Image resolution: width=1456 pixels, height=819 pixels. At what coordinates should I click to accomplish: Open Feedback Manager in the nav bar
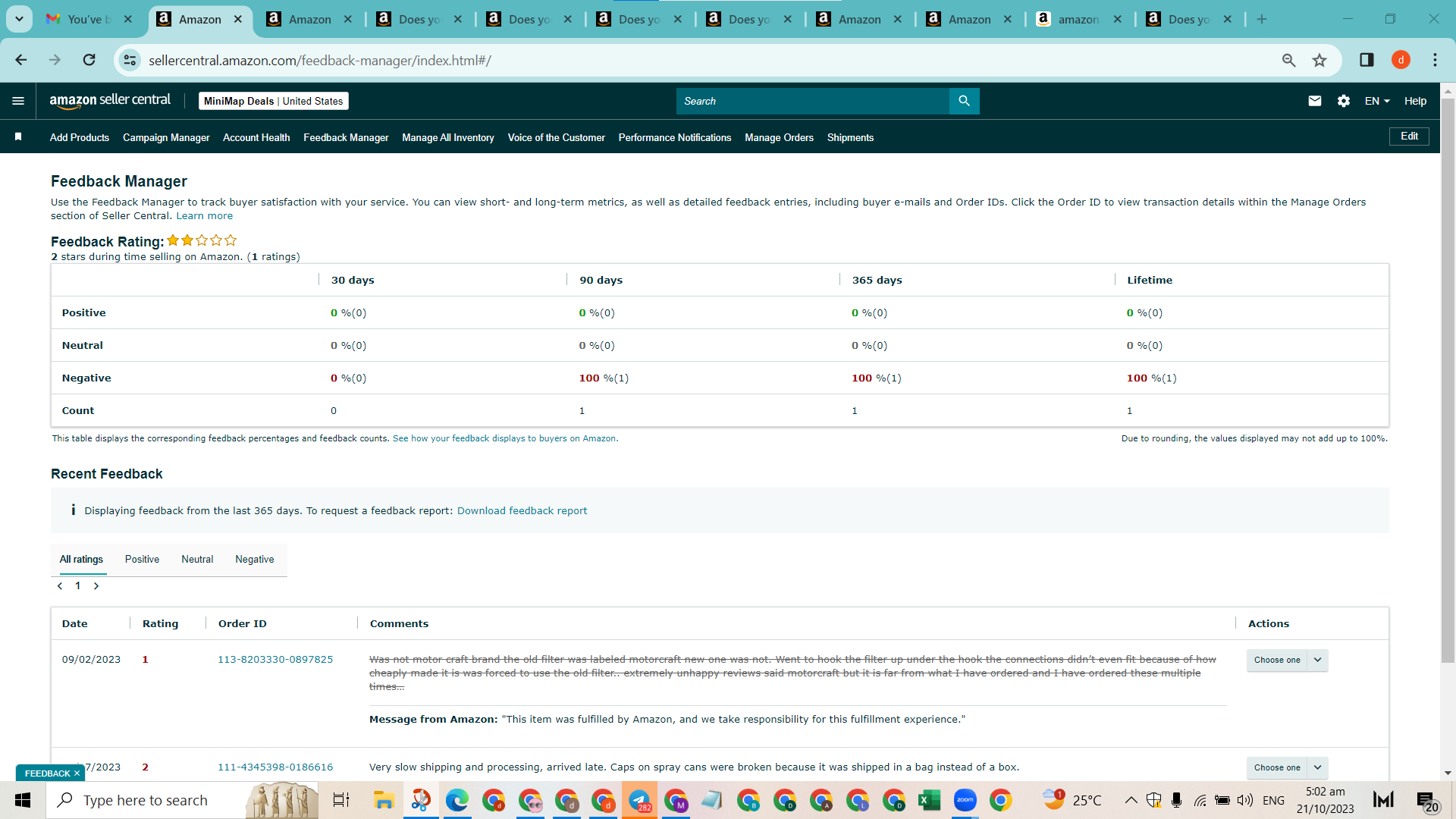click(346, 137)
